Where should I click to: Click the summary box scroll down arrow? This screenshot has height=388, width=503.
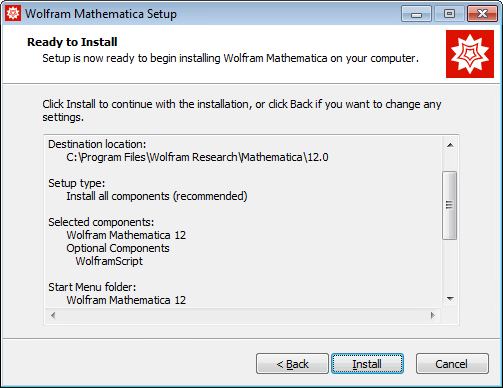[450, 299]
